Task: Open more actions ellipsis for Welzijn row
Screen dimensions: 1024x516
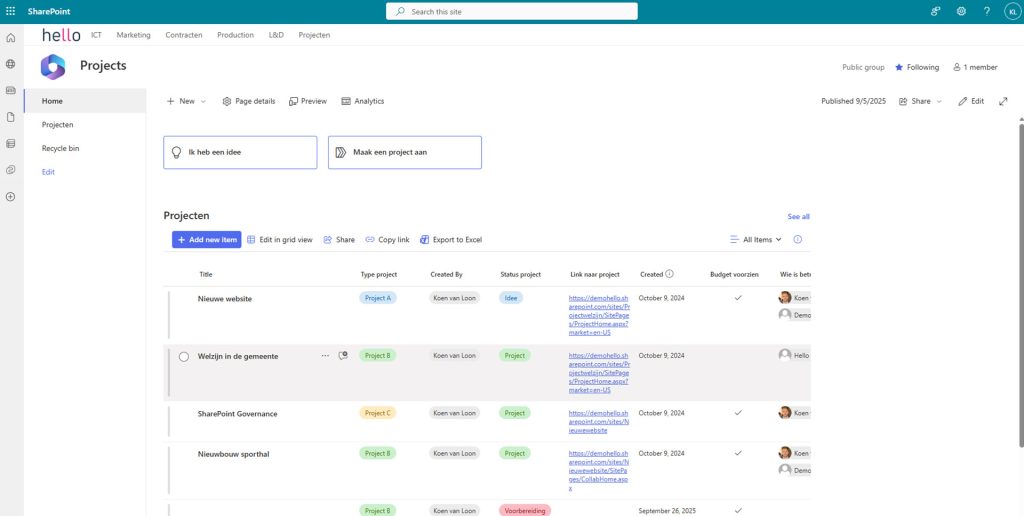Action: point(325,355)
